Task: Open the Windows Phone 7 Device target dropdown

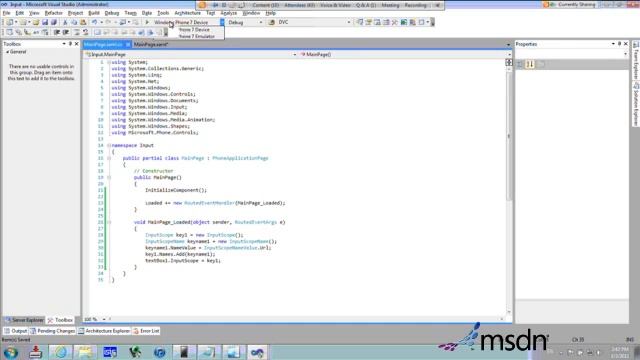Action: [x=222, y=22]
